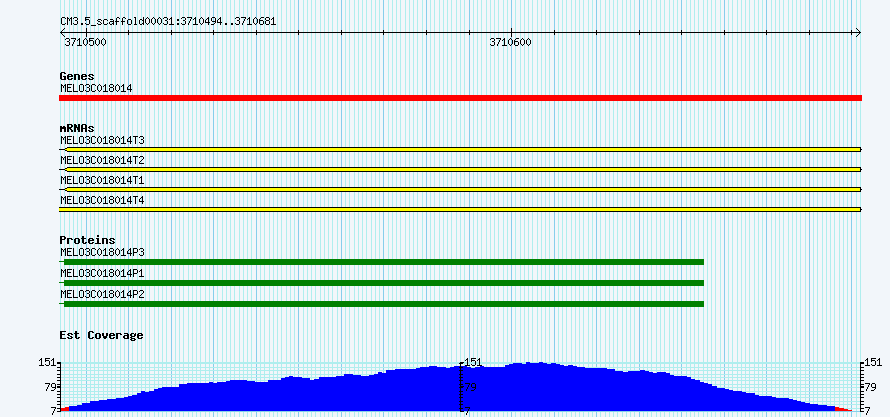
Task: Click the MELO3C018014P1 green protein bar
Action: click(x=381, y=283)
